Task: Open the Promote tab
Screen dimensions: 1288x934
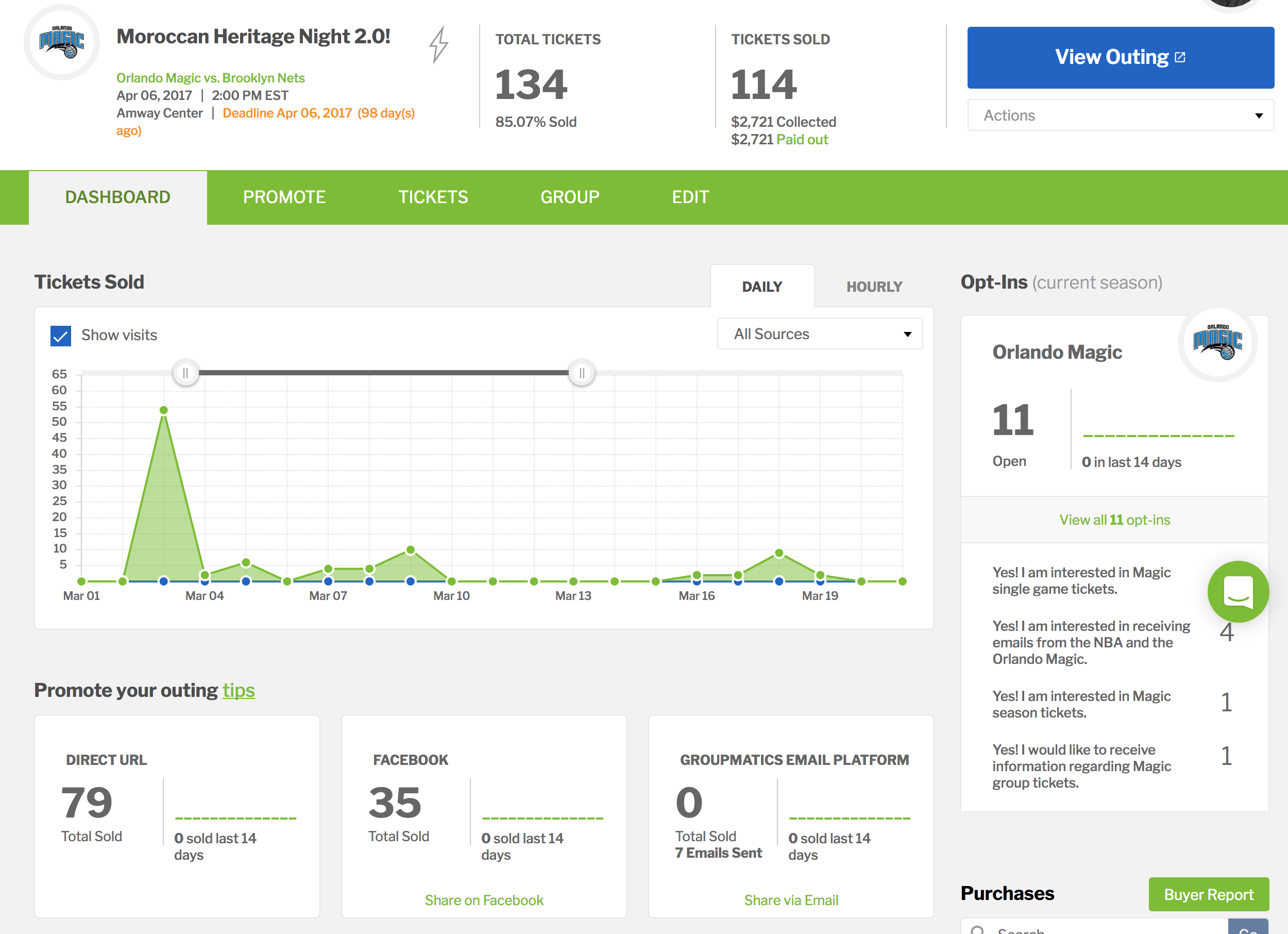Action: 284,197
